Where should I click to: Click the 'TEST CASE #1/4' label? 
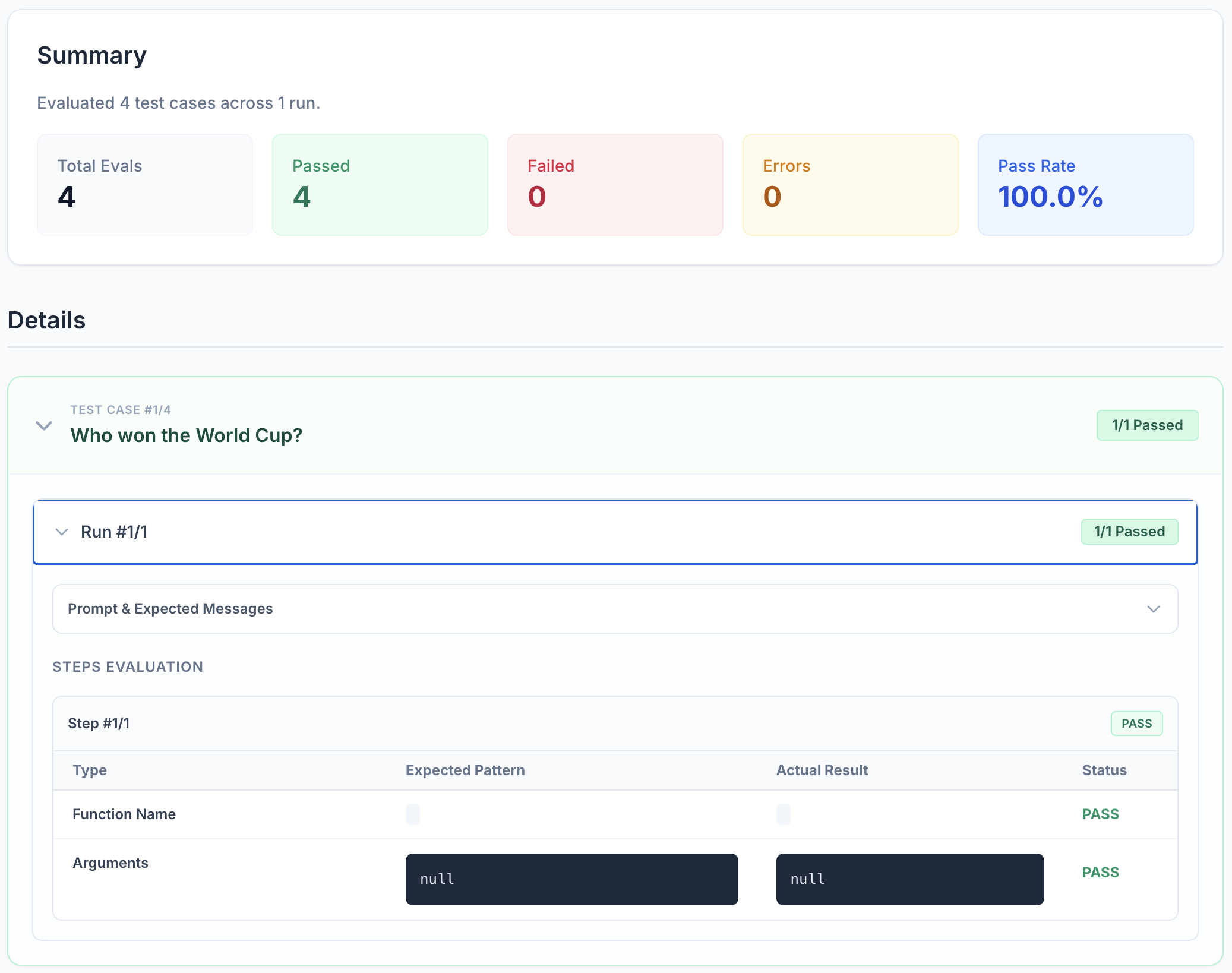(121, 410)
